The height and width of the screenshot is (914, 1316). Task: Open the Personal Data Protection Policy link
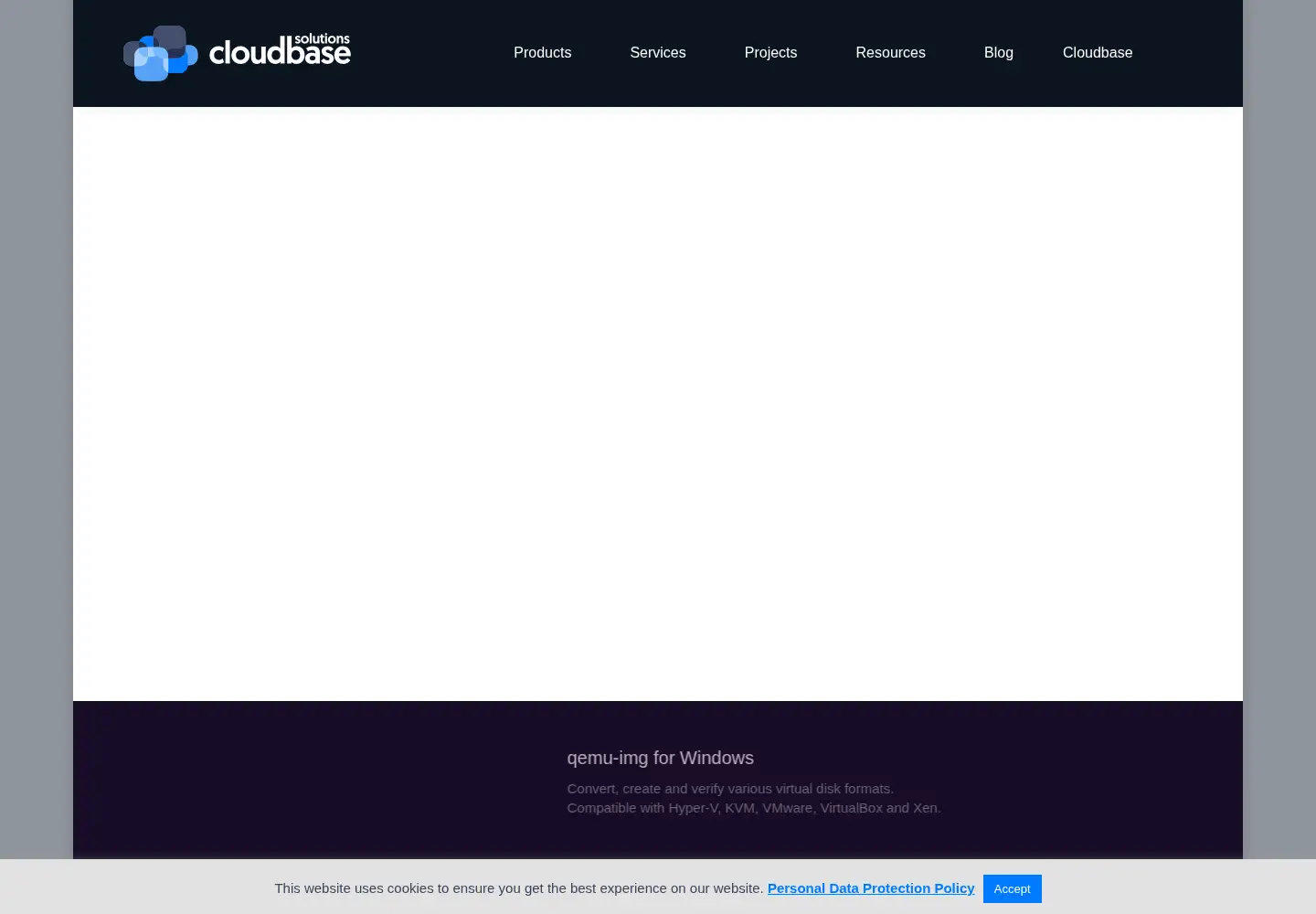coord(871,888)
